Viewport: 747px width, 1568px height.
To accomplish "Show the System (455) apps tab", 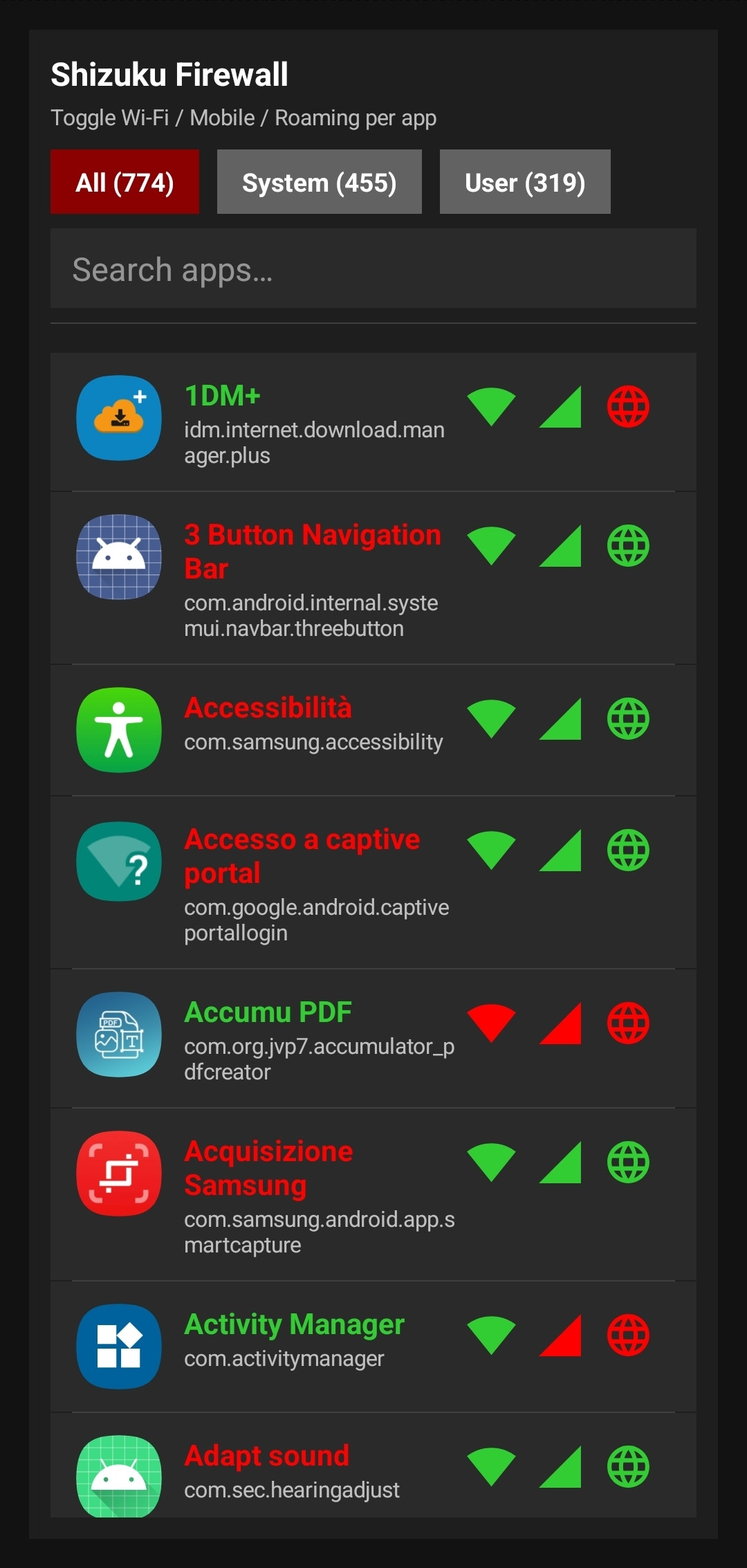I will pyautogui.click(x=319, y=182).
